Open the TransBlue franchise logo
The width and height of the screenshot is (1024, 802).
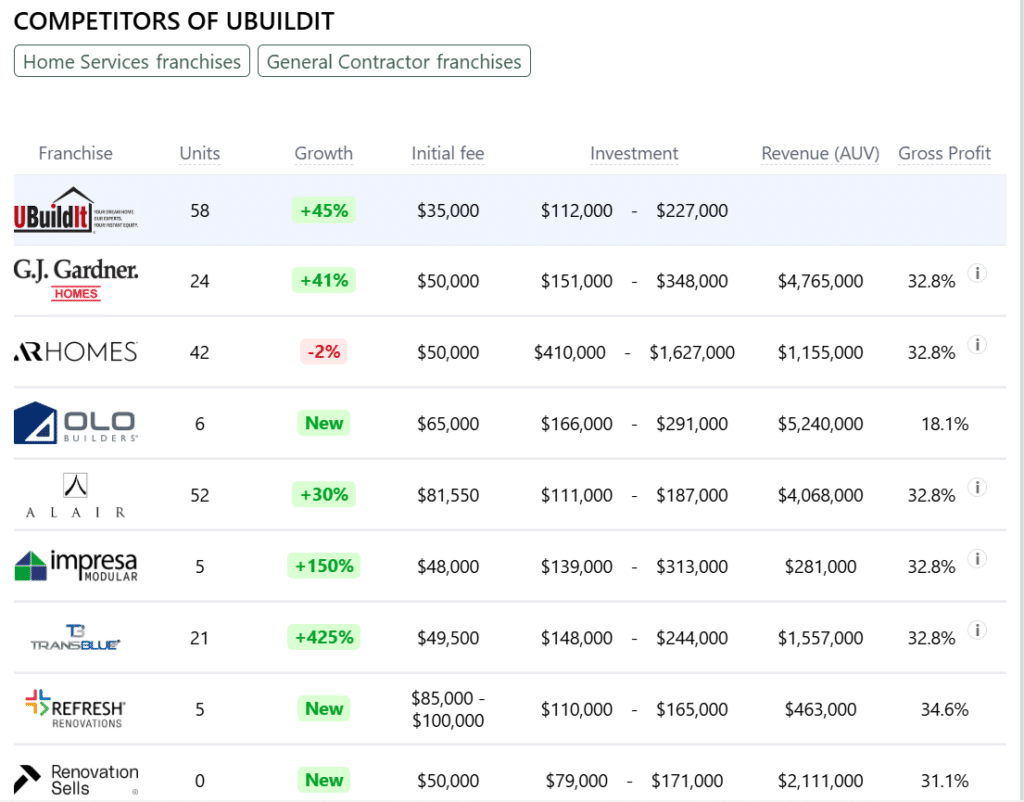76,637
